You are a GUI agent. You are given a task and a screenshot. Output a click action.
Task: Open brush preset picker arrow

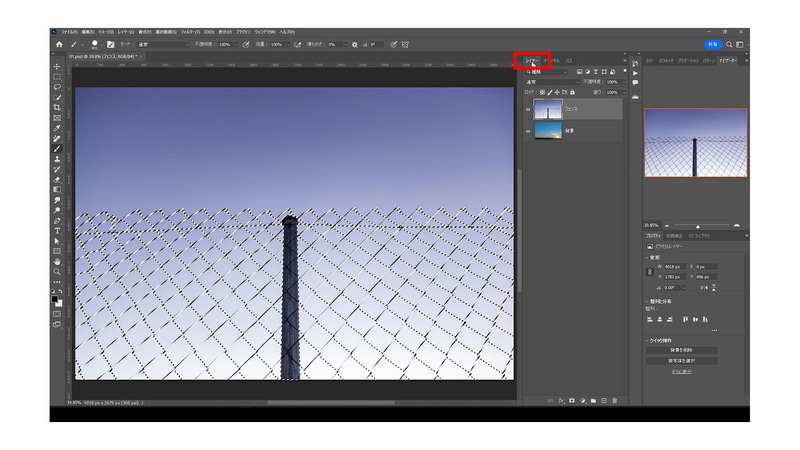(101, 45)
